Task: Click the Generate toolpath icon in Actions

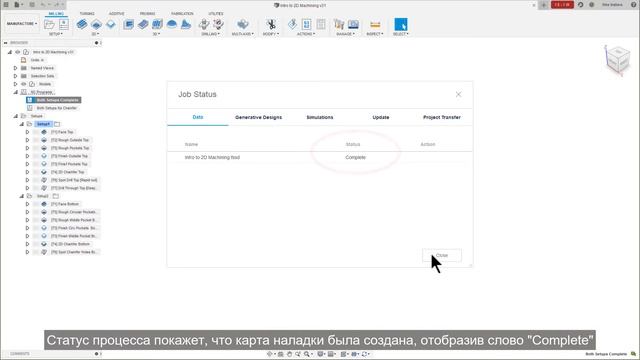Action: [x=292, y=24]
